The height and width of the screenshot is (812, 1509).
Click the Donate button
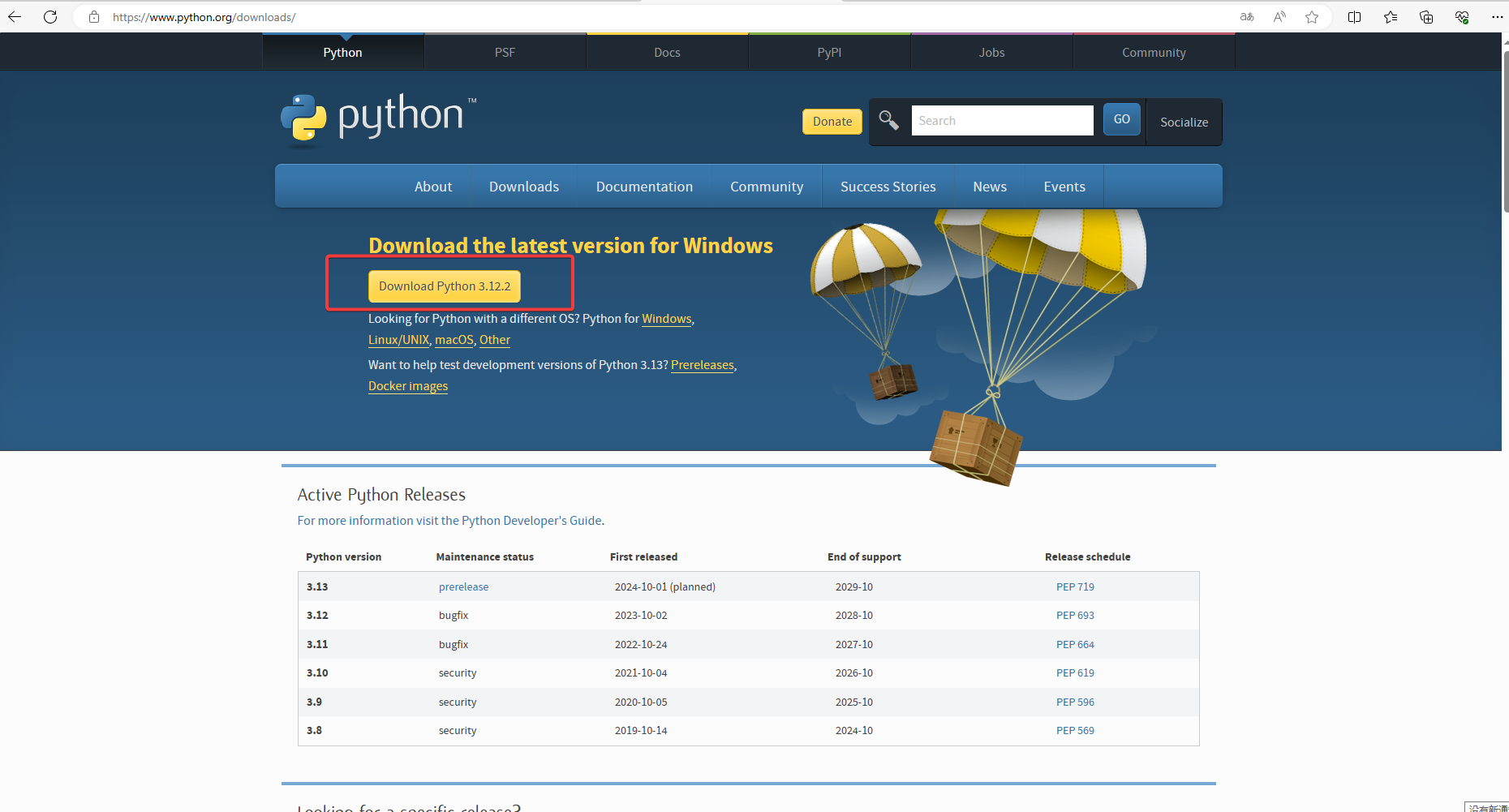pyautogui.click(x=832, y=122)
